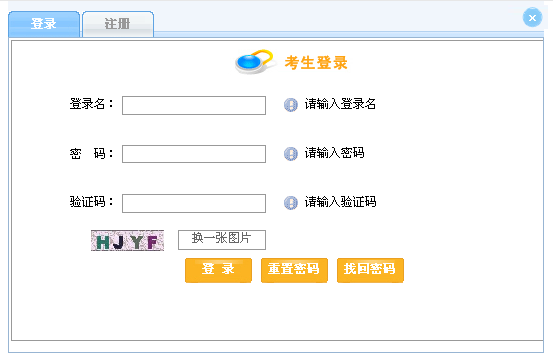Screen dimensions: 553x364
Task: Click the 考生登录 heading text
Action: pos(316,63)
